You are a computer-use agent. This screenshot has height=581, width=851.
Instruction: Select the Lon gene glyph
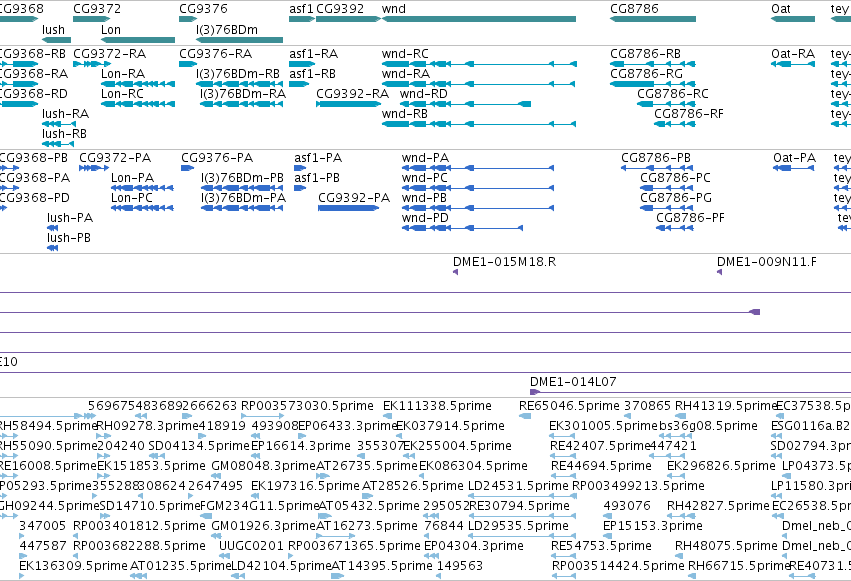click(x=138, y=40)
